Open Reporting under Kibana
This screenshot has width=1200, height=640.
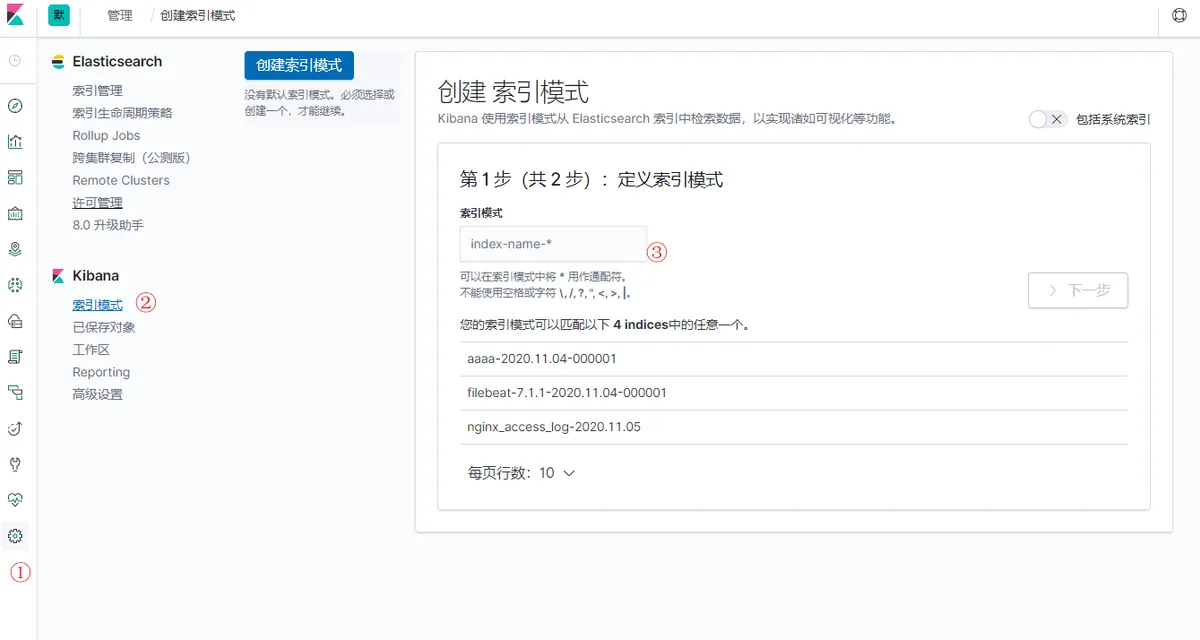click(x=101, y=372)
